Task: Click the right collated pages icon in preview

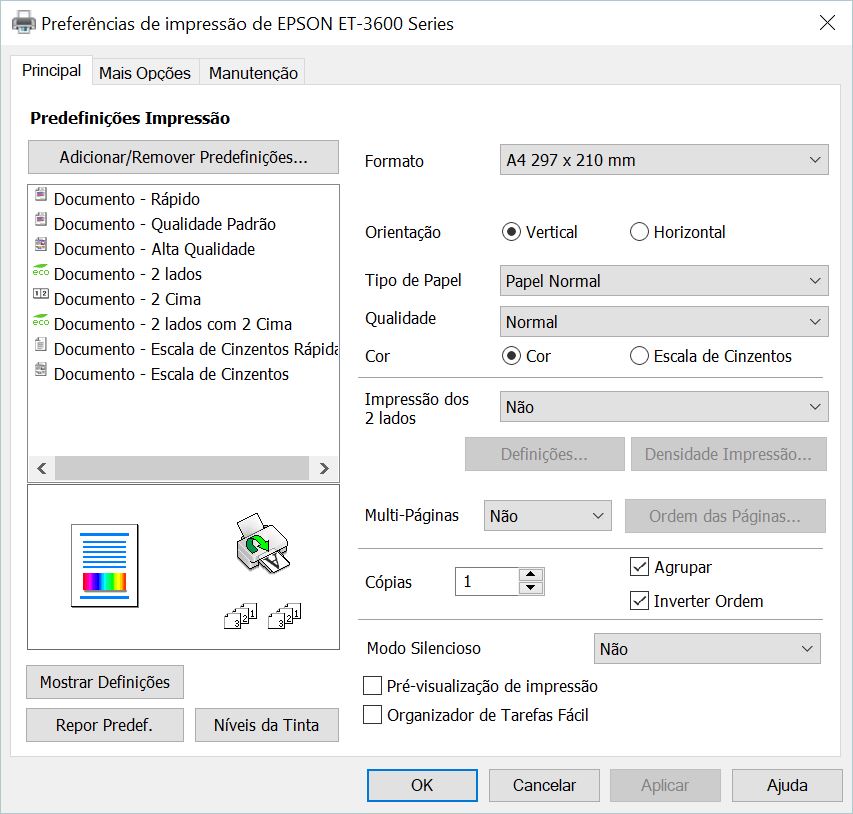Action: [x=285, y=616]
